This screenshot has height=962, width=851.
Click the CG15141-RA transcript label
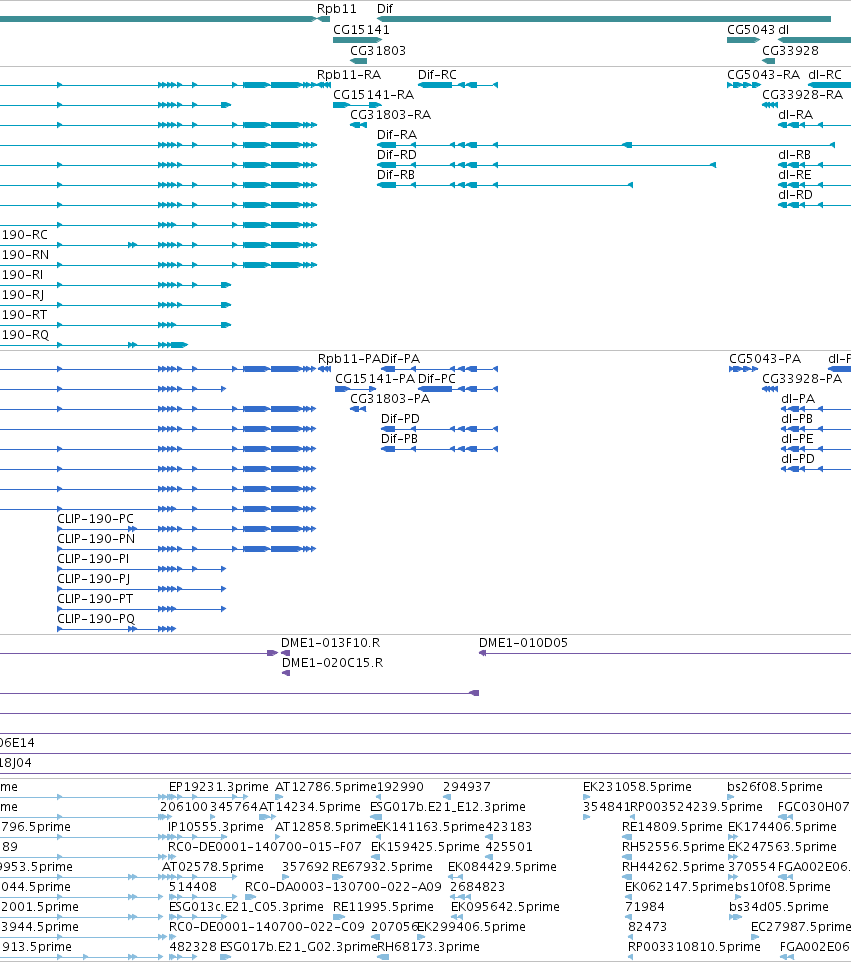373,94
